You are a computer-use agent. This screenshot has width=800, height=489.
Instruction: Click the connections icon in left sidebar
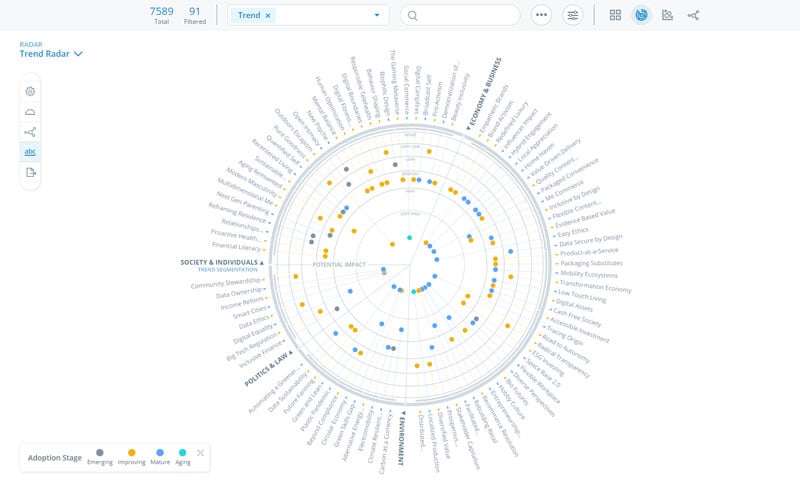(x=30, y=132)
